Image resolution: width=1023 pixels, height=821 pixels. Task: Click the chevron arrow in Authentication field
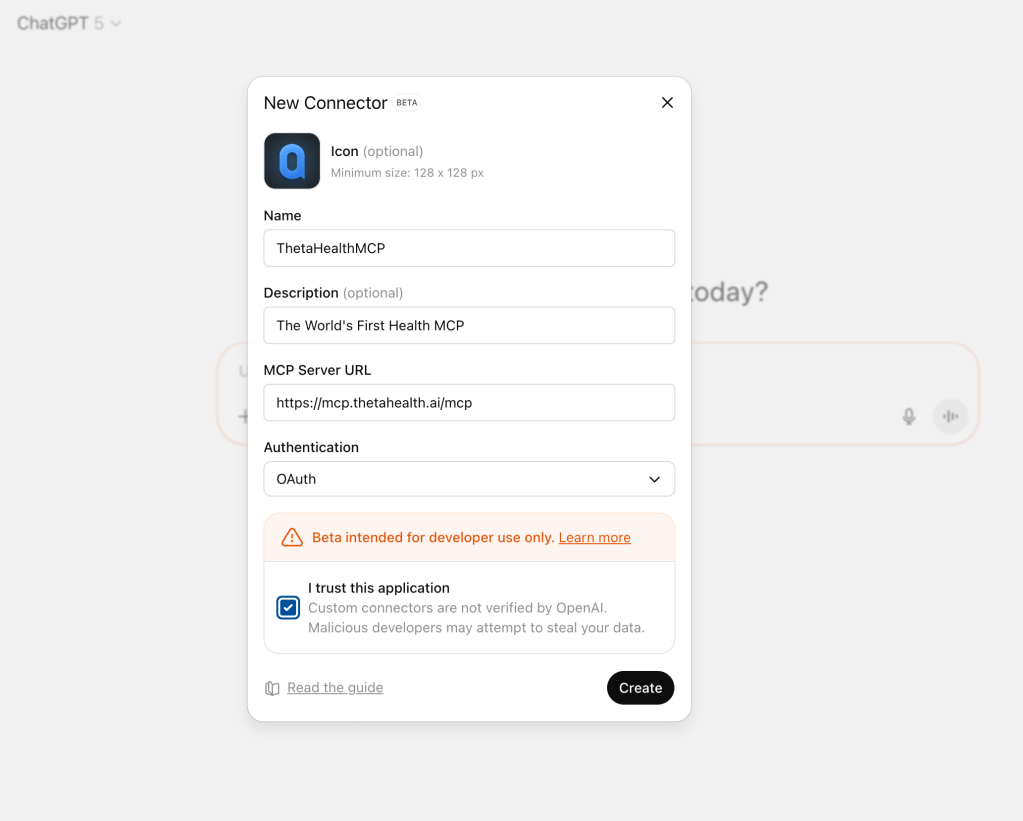tap(654, 480)
